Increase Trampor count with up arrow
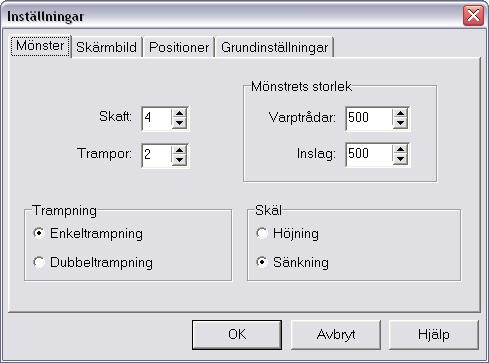Image resolution: width=489 pixels, height=363 pixels. click(179, 150)
